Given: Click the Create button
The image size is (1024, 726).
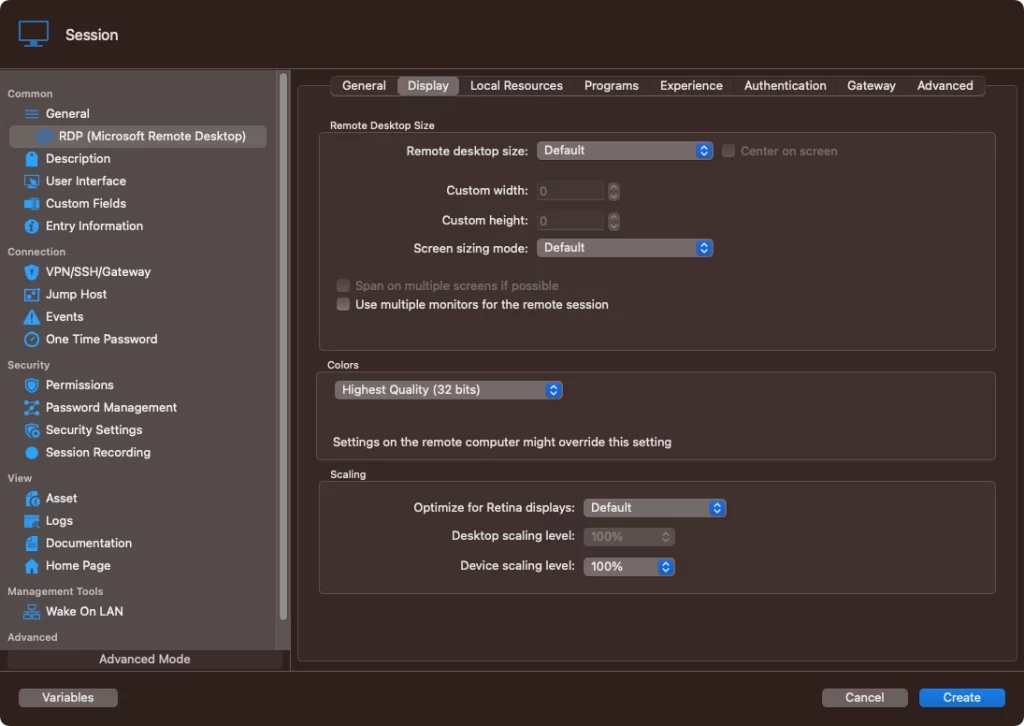Looking at the screenshot, I should pyautogui.click(x=960, y=697).
